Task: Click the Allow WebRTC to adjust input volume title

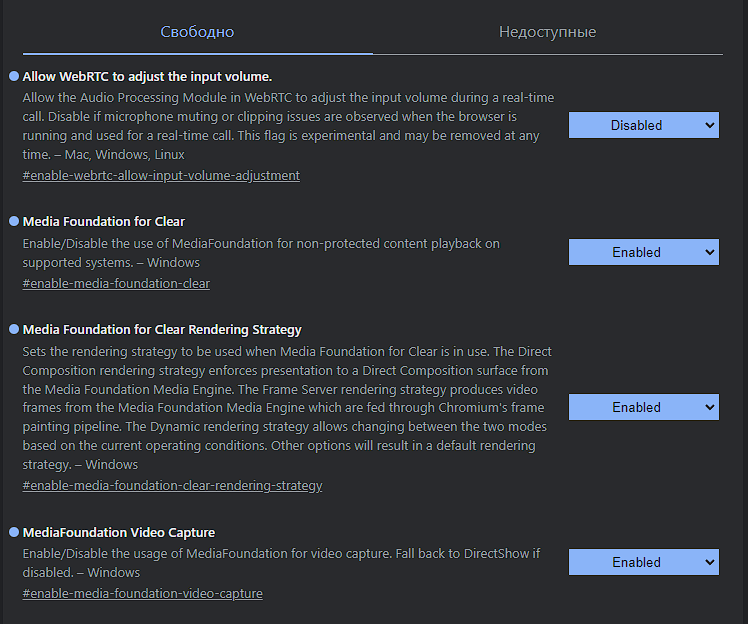Action: coord(147,76)
